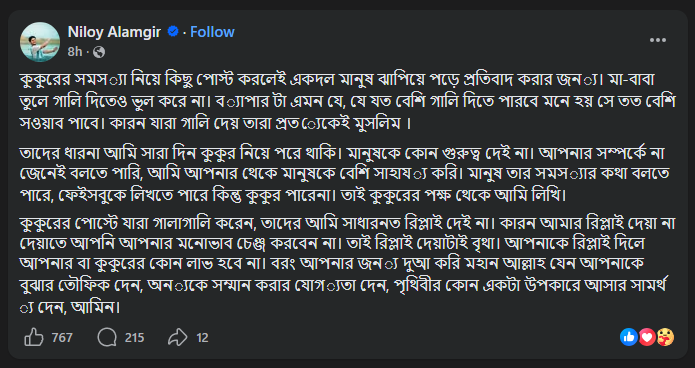This screenshot has width=695, height=368.
Task: Click the red heart Love reaction
Action: click(647, 337)
